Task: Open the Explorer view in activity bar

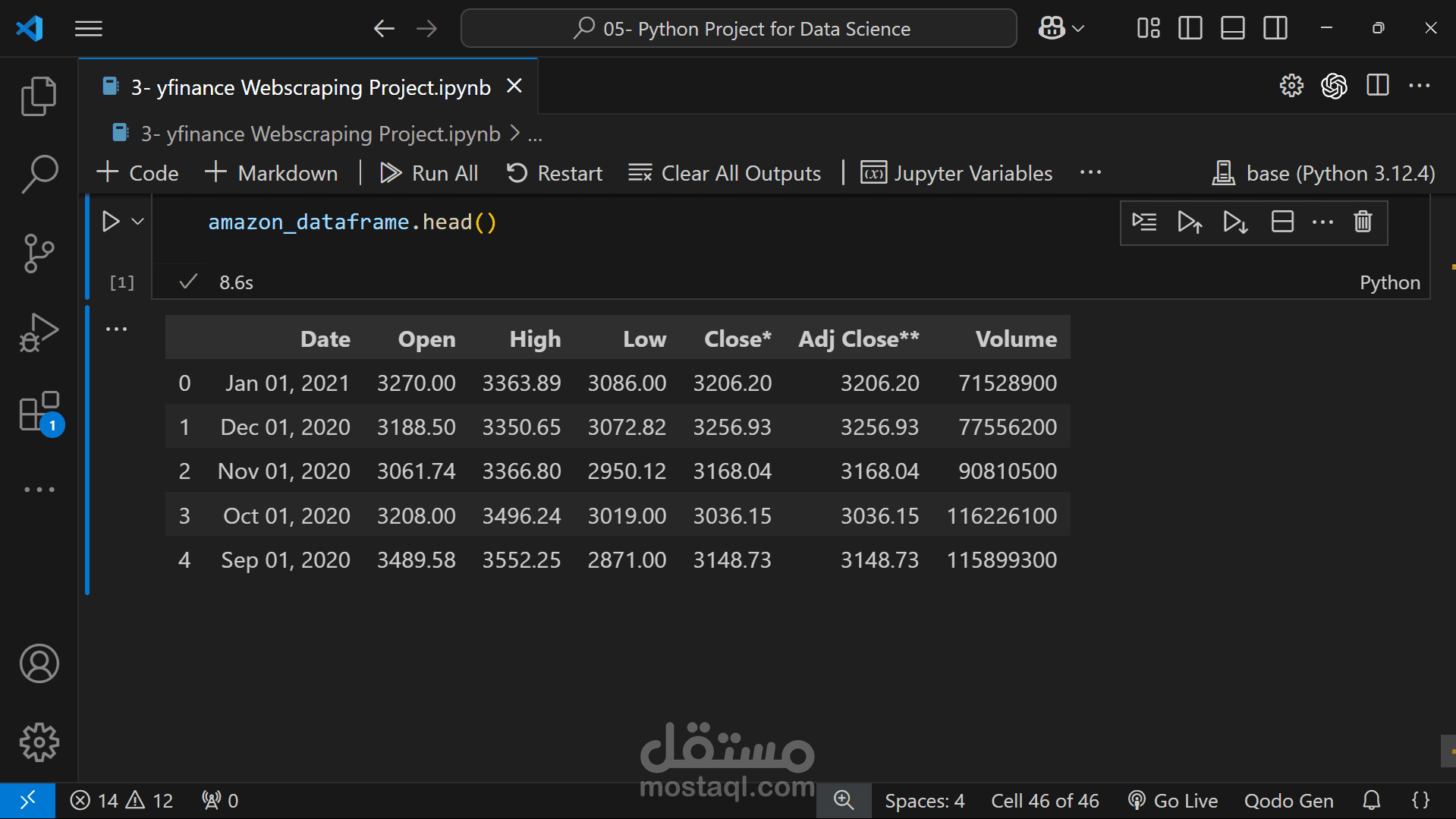Action: click(39, 96)
